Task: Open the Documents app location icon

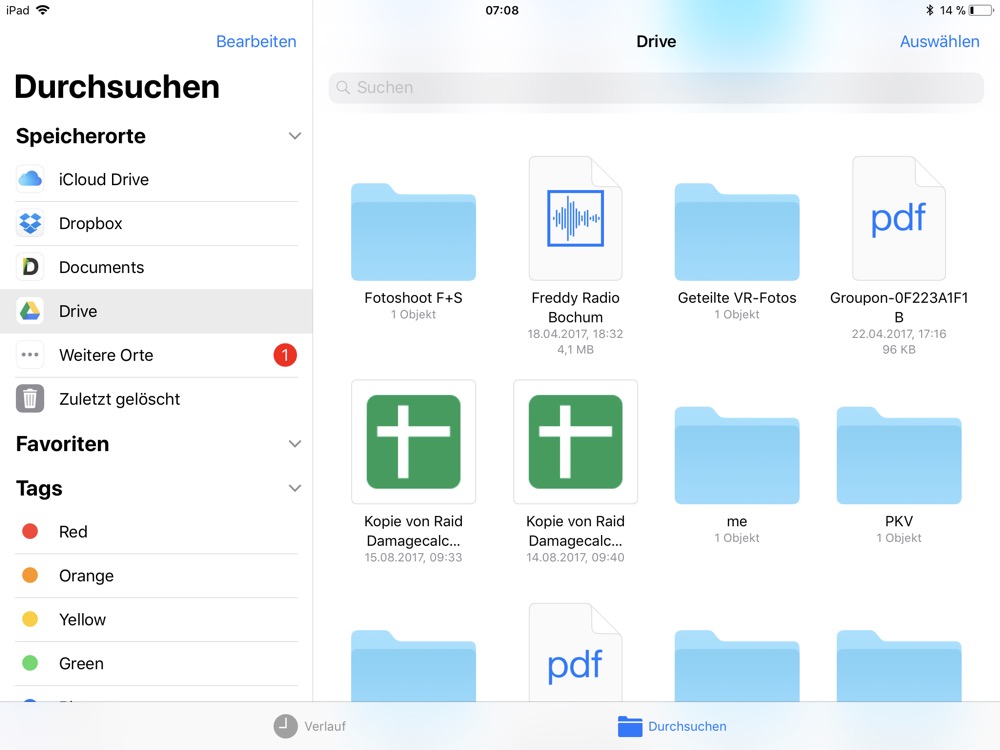Action: [x=30, y=267]
